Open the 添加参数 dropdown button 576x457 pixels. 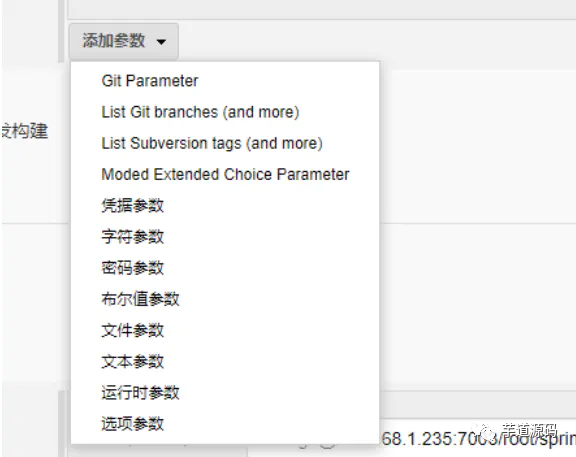point(123,41)
